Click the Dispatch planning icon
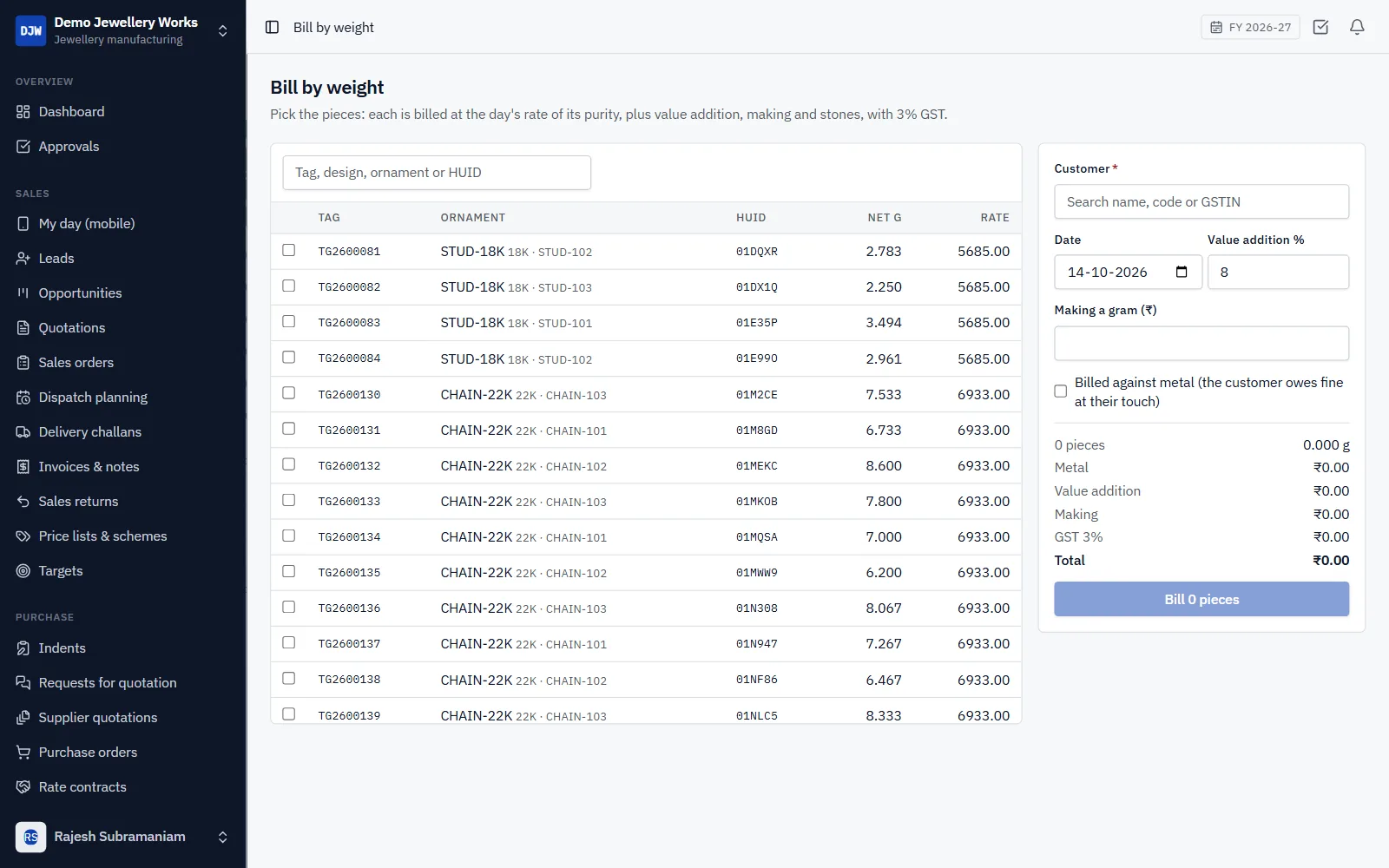 pyautogui.click(x=23, y=398)
